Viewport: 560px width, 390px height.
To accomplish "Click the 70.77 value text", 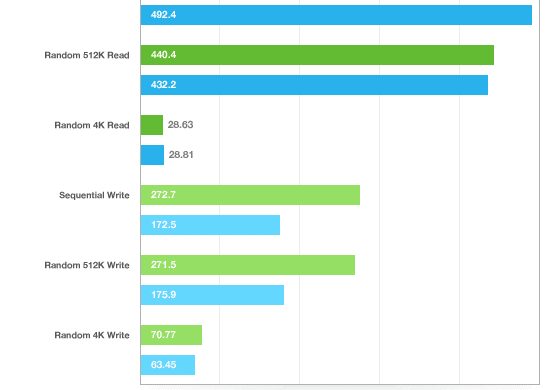I will coord(163,335).
